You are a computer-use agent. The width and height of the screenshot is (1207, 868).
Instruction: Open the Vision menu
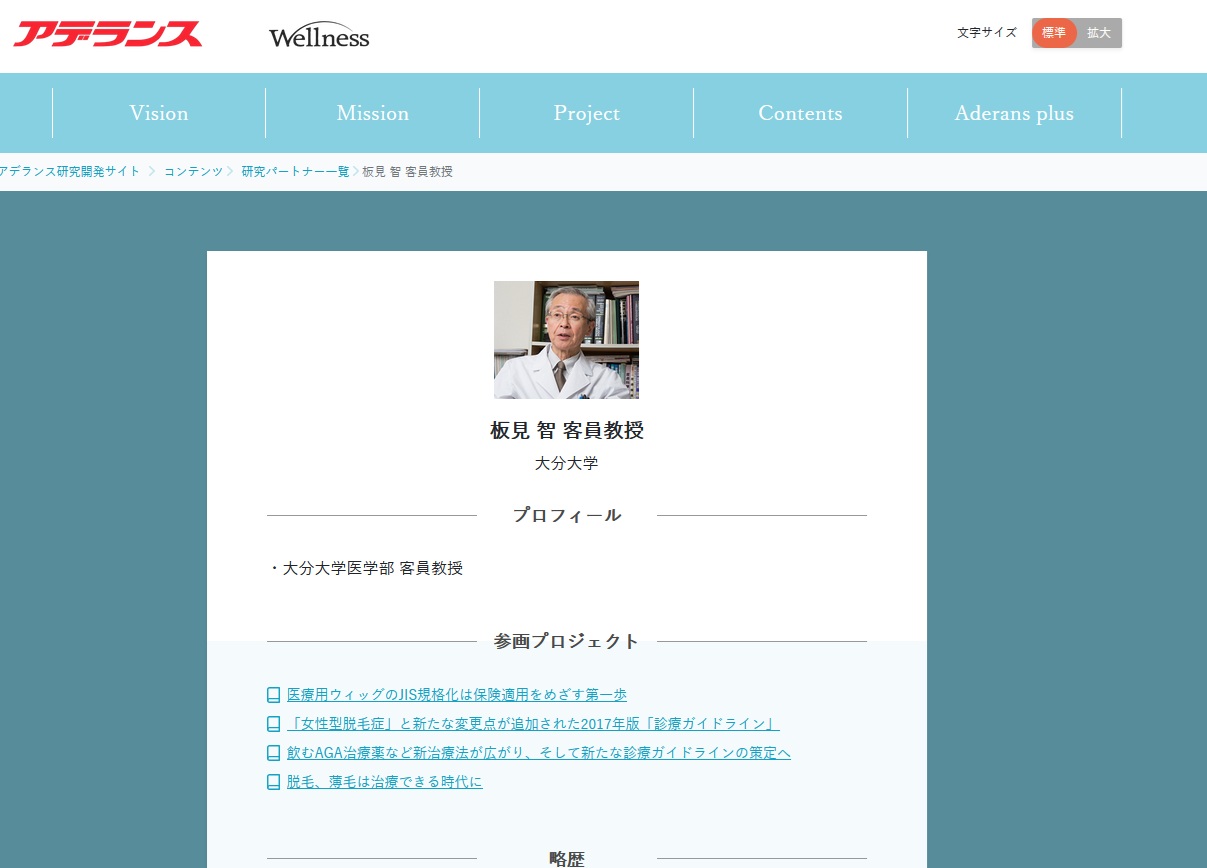[x=159, y=113]
